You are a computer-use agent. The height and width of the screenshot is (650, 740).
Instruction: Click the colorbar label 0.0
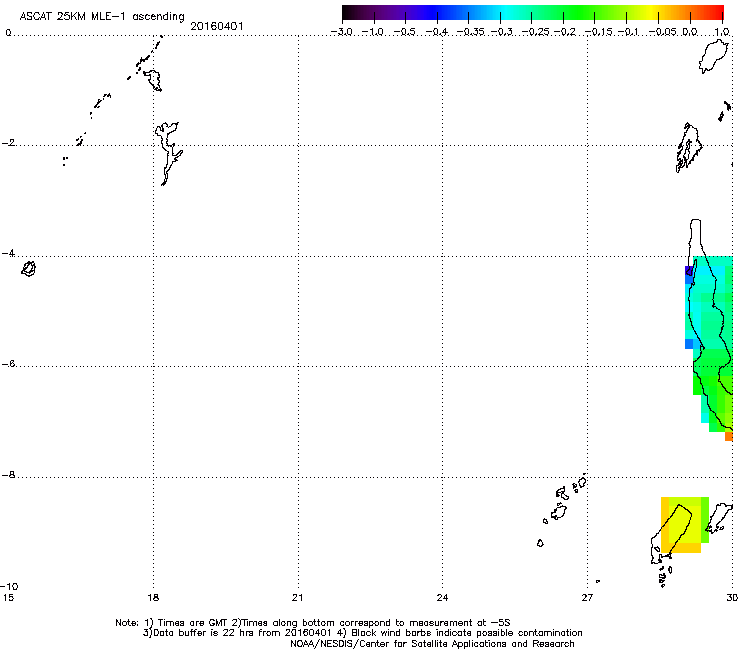coord(690,32)
